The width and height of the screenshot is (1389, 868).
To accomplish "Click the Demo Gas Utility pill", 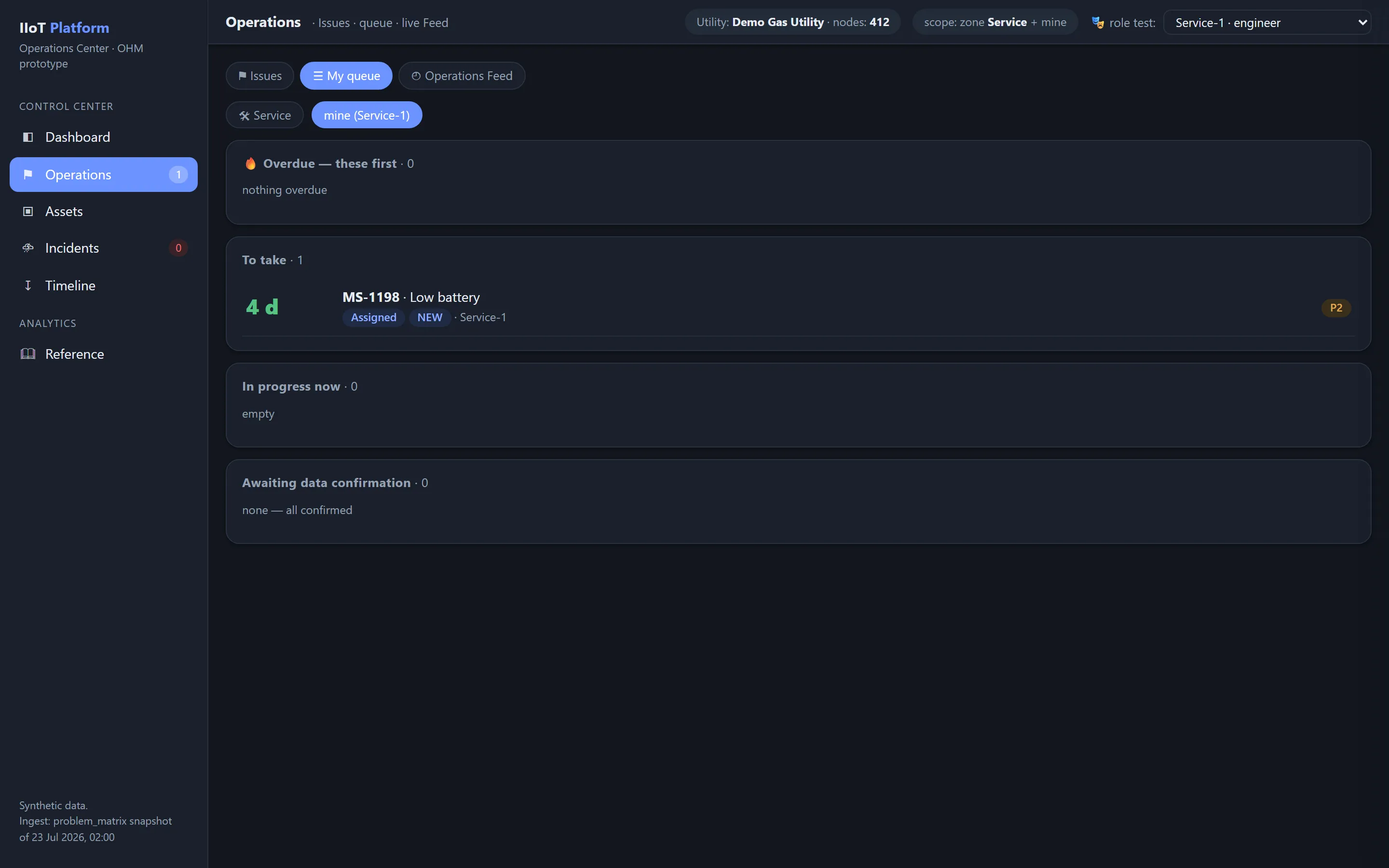I will click(793, 22).
